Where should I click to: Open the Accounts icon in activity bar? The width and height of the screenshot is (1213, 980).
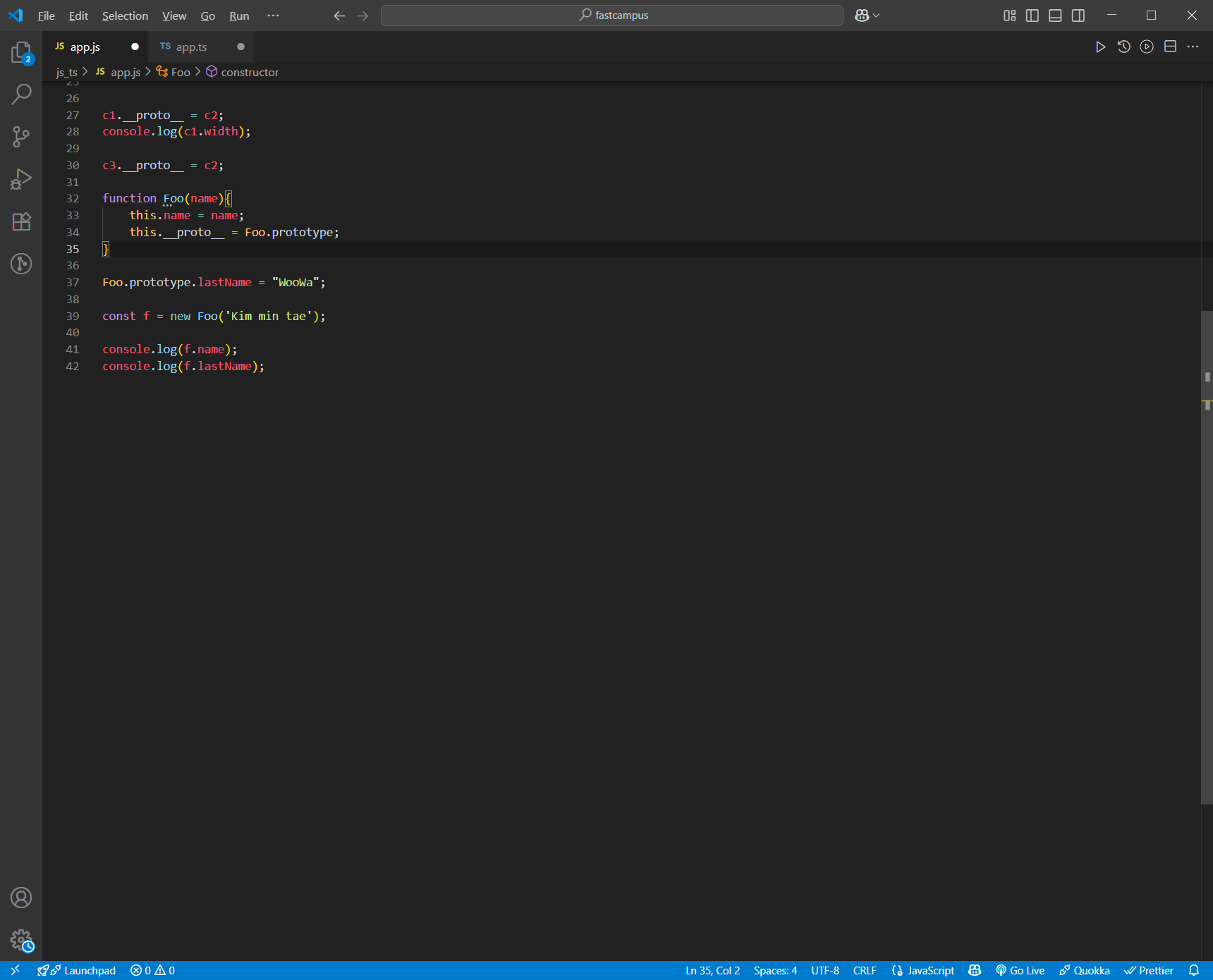coord(21,898)
